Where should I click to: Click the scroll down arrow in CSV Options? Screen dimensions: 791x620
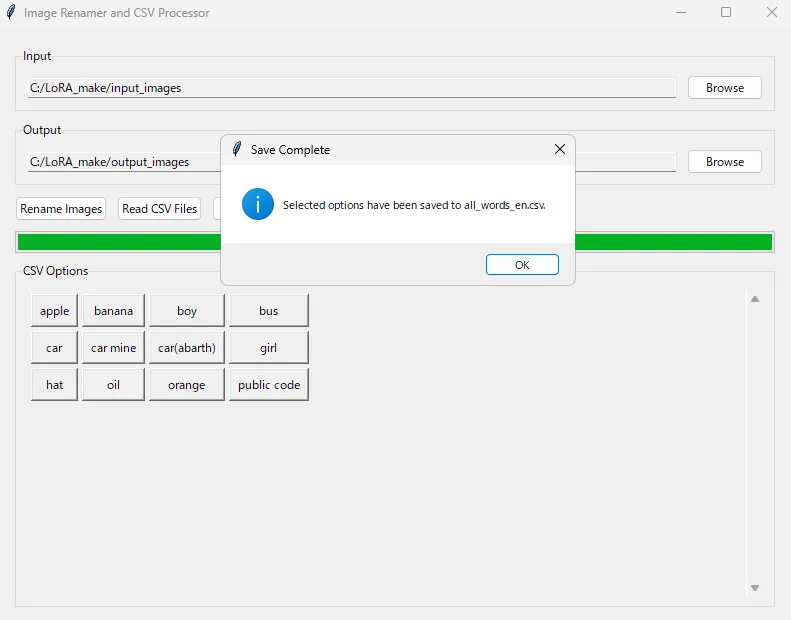(x=755, y=588)
